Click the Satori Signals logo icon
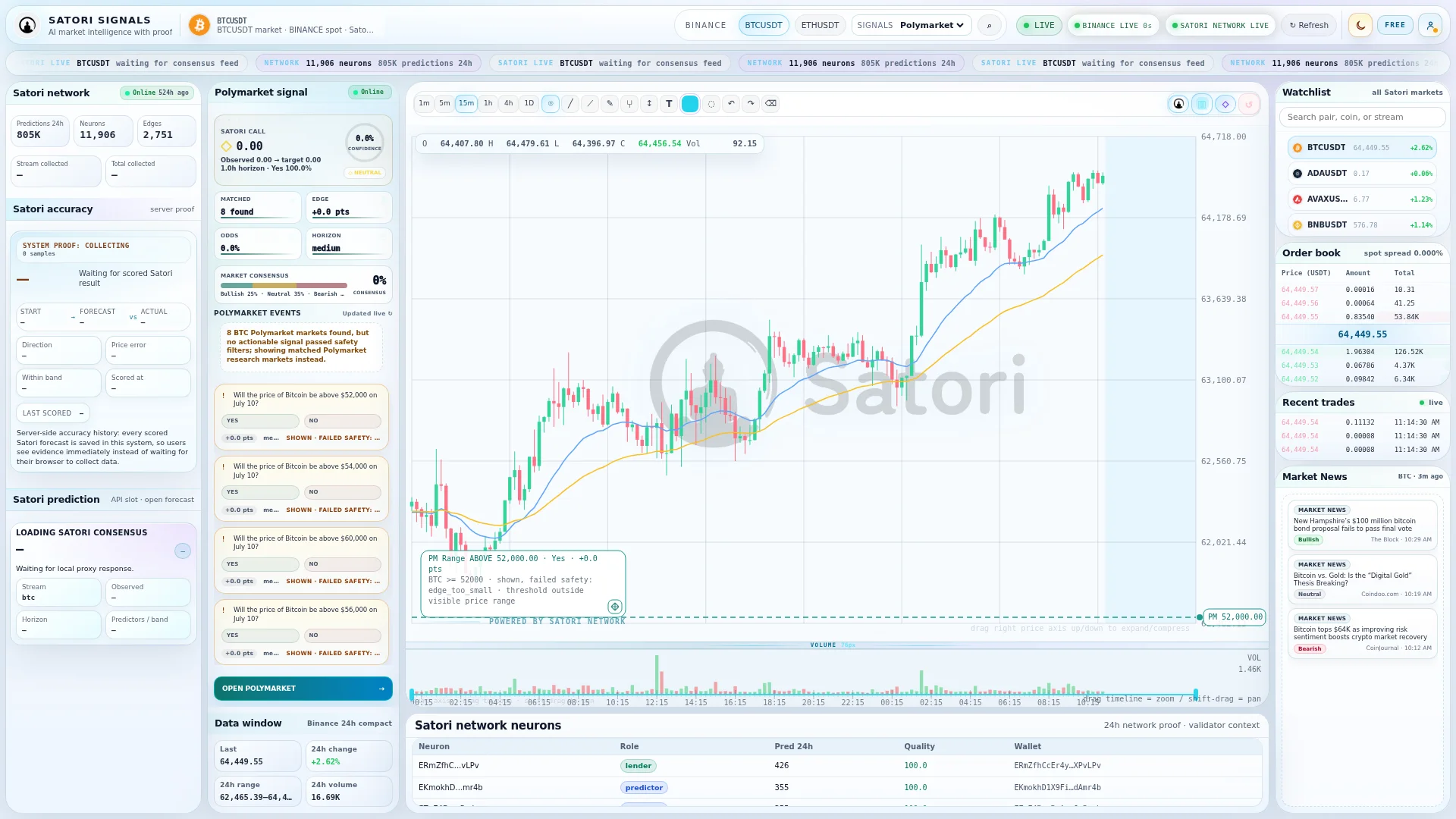 click(x=27, y=26)
